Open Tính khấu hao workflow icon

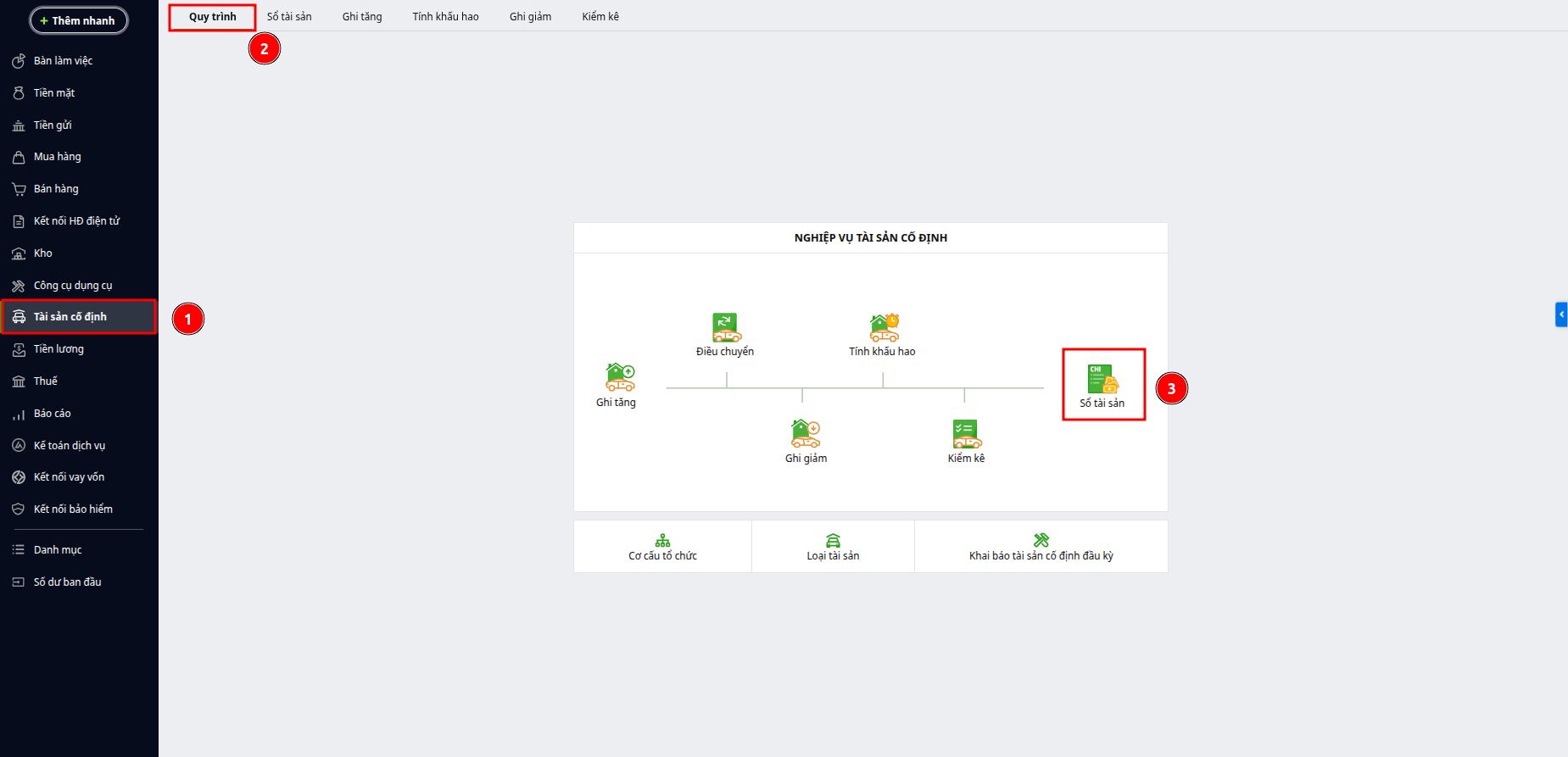click(884, 327)
